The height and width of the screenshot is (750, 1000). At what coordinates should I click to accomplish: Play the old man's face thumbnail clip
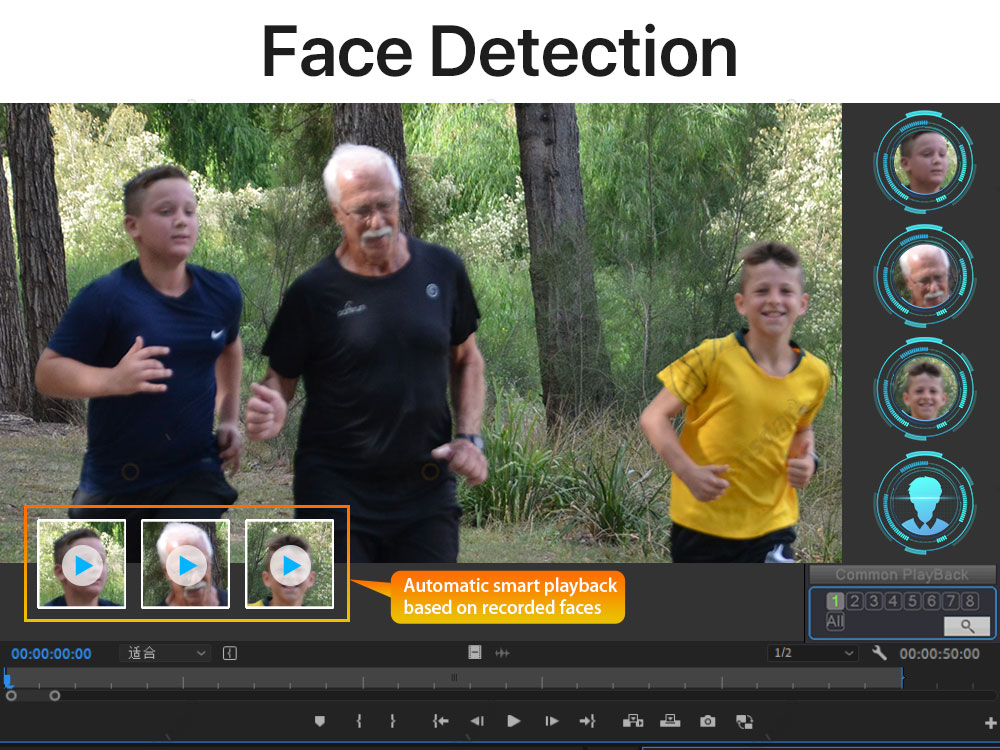click(185, 566)
